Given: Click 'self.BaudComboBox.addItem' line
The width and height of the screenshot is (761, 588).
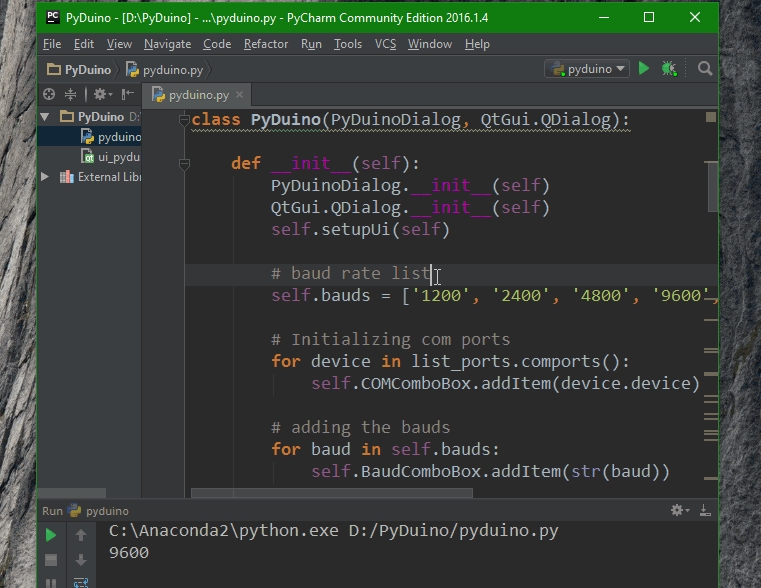Looking at the screenshot, I should tap(490, 472).
